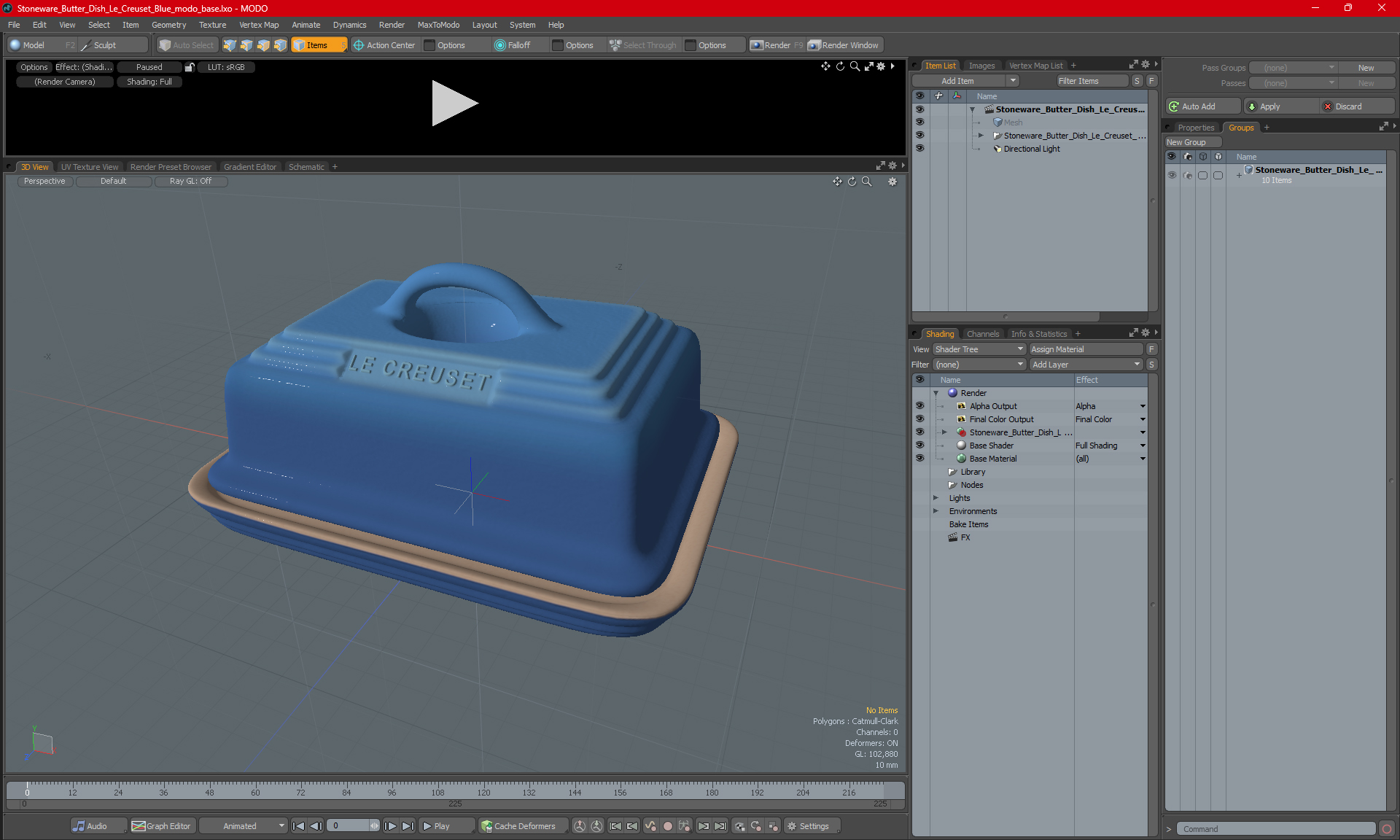
Task: Click the record keyframe red circle icon
Action: (667, 826)
